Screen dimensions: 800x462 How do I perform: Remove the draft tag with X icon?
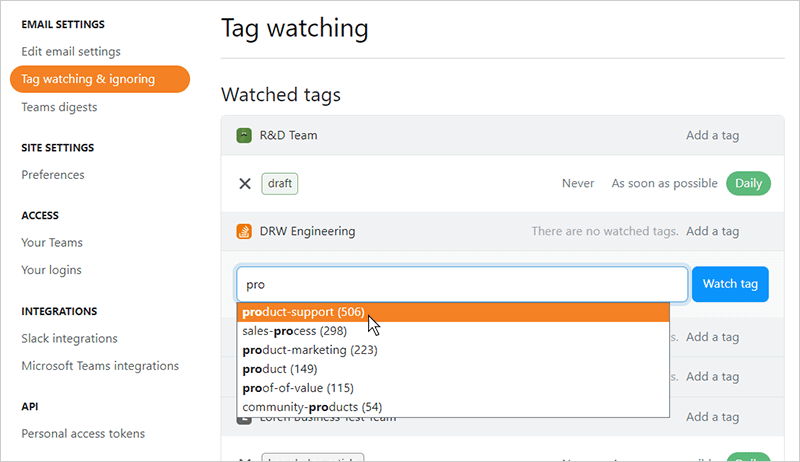[x=245, y=183]
